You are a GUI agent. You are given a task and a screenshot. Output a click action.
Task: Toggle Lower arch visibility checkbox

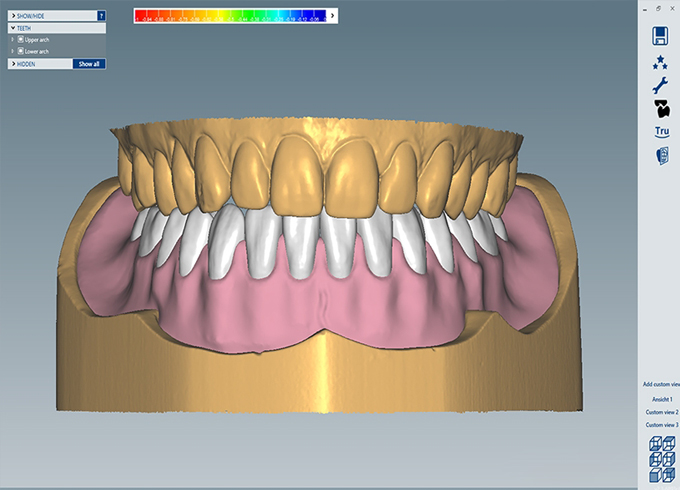(x=20, y=50)
